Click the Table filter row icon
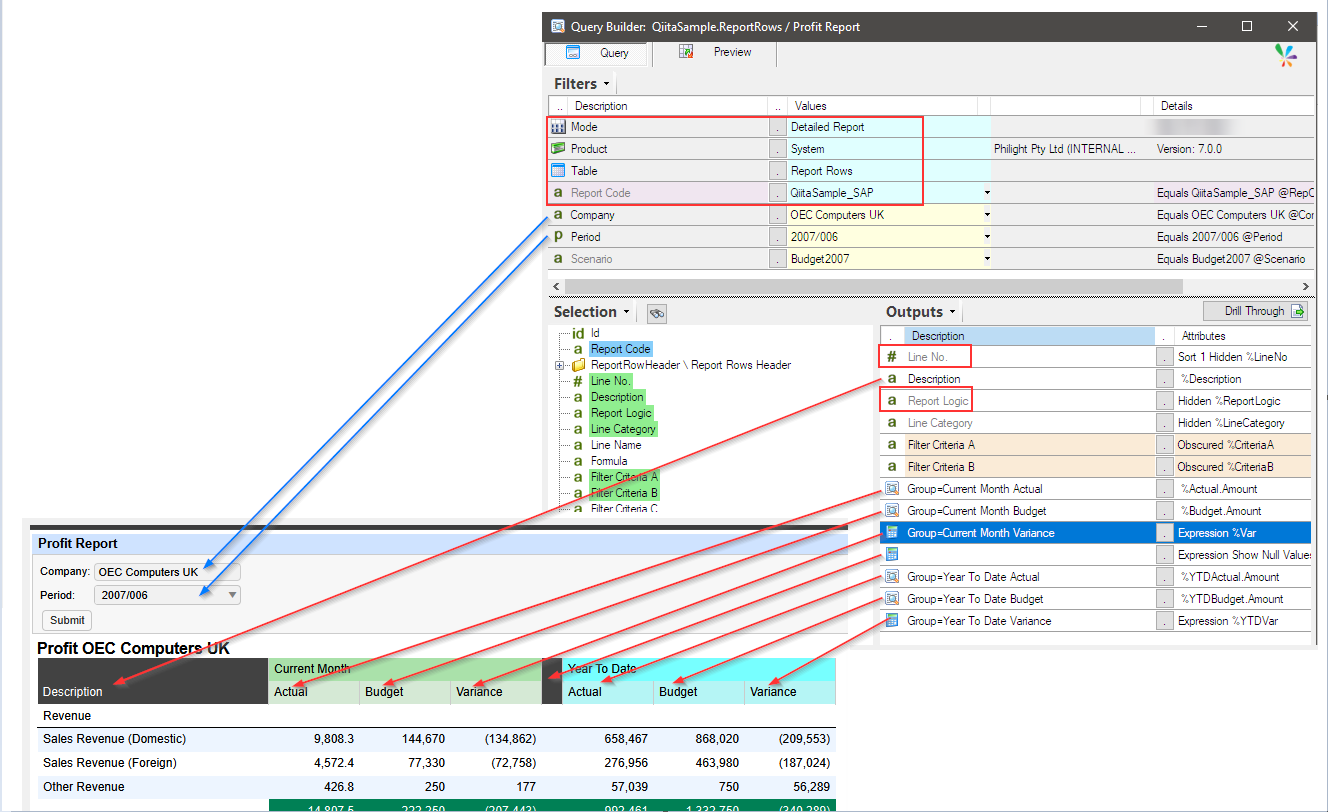Screen dimensions: 1328x812 (558, 171)
